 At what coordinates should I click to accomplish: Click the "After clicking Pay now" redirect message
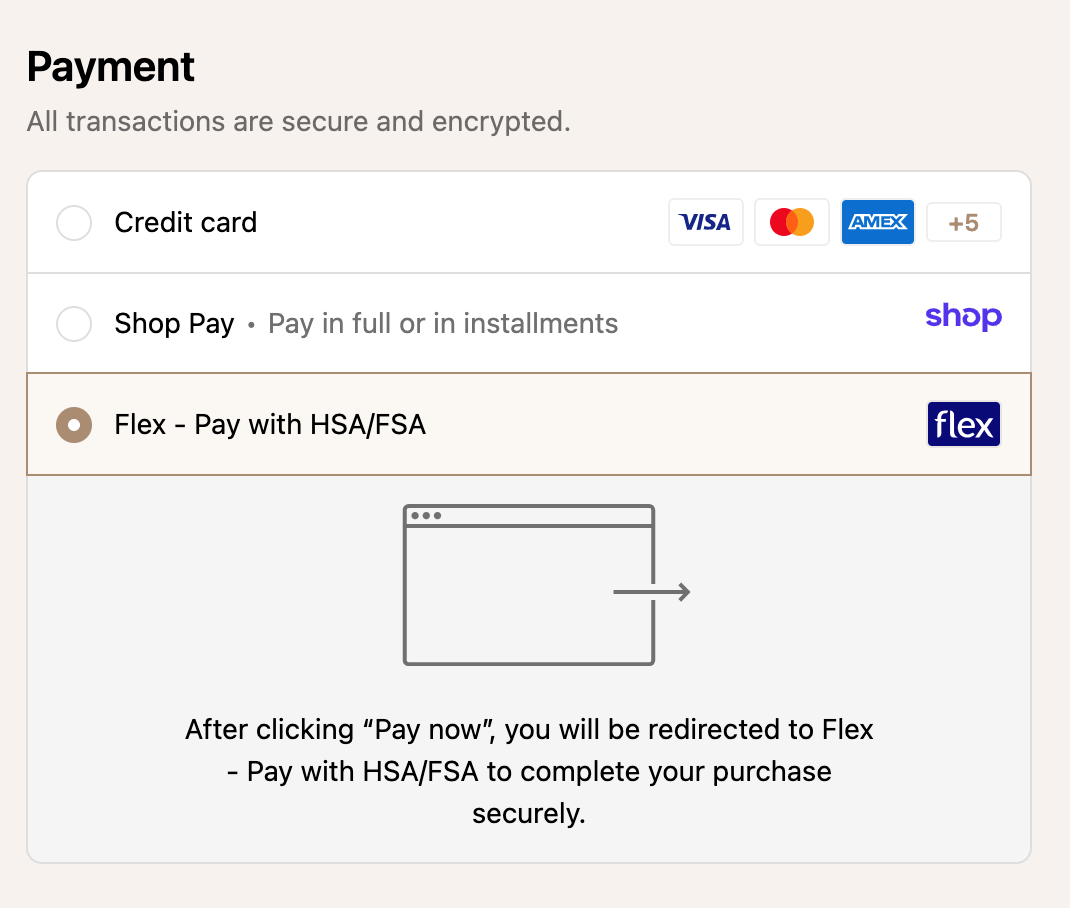[529, 771]
